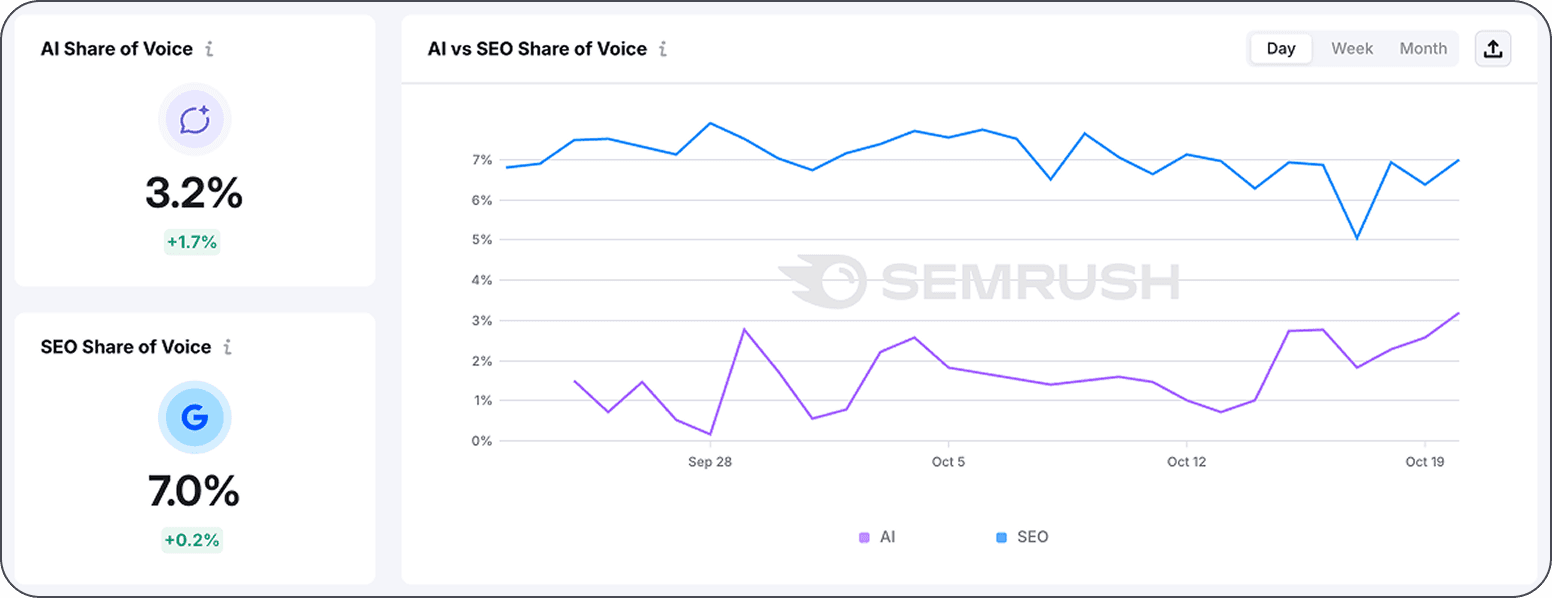Image resolution: width=1552 pixels, height=598 pixels.
Task: Click the 7.0% SEO share value
Action: click(194, 491)
